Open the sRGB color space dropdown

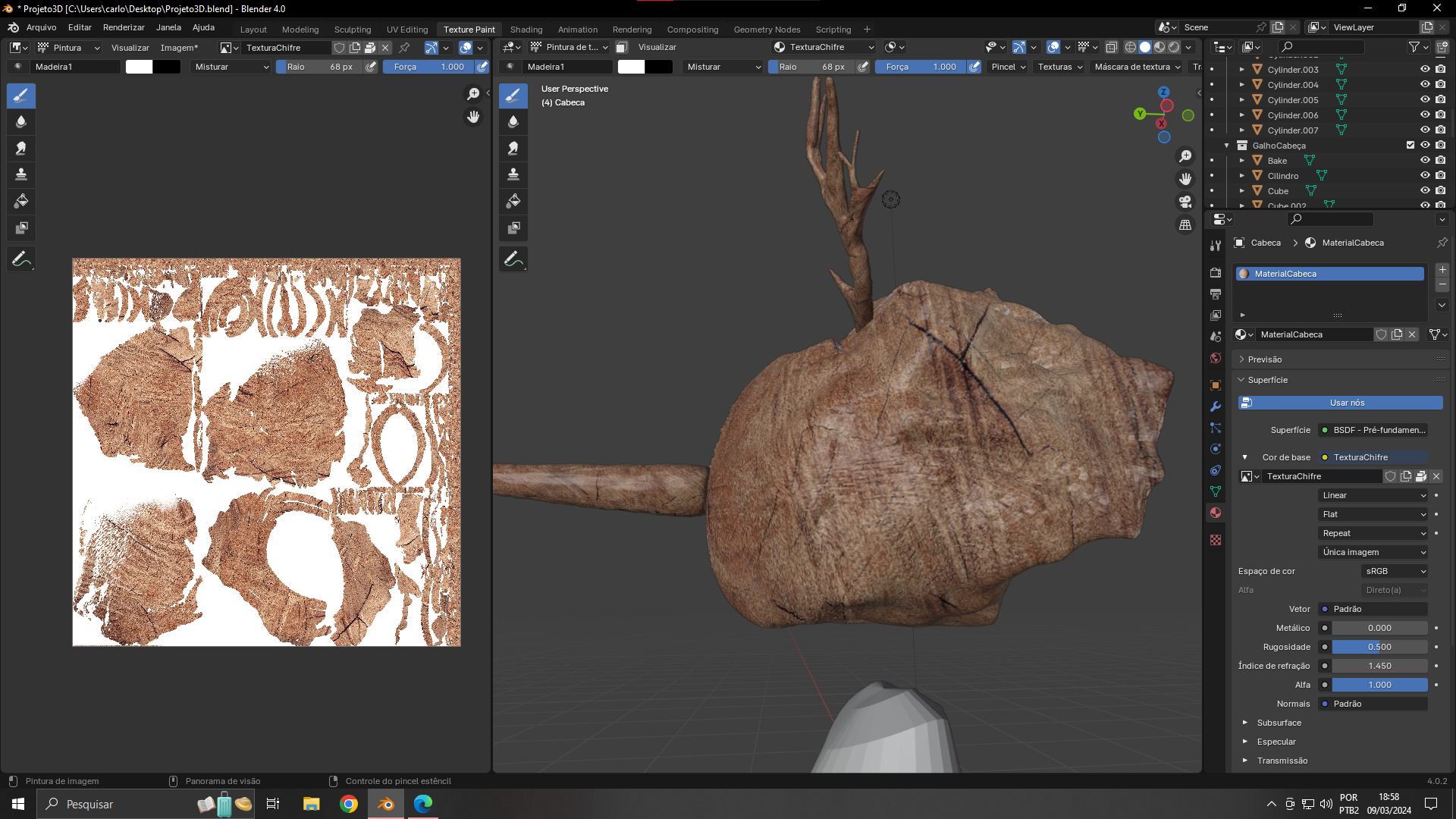click(x=1395, y=571)
